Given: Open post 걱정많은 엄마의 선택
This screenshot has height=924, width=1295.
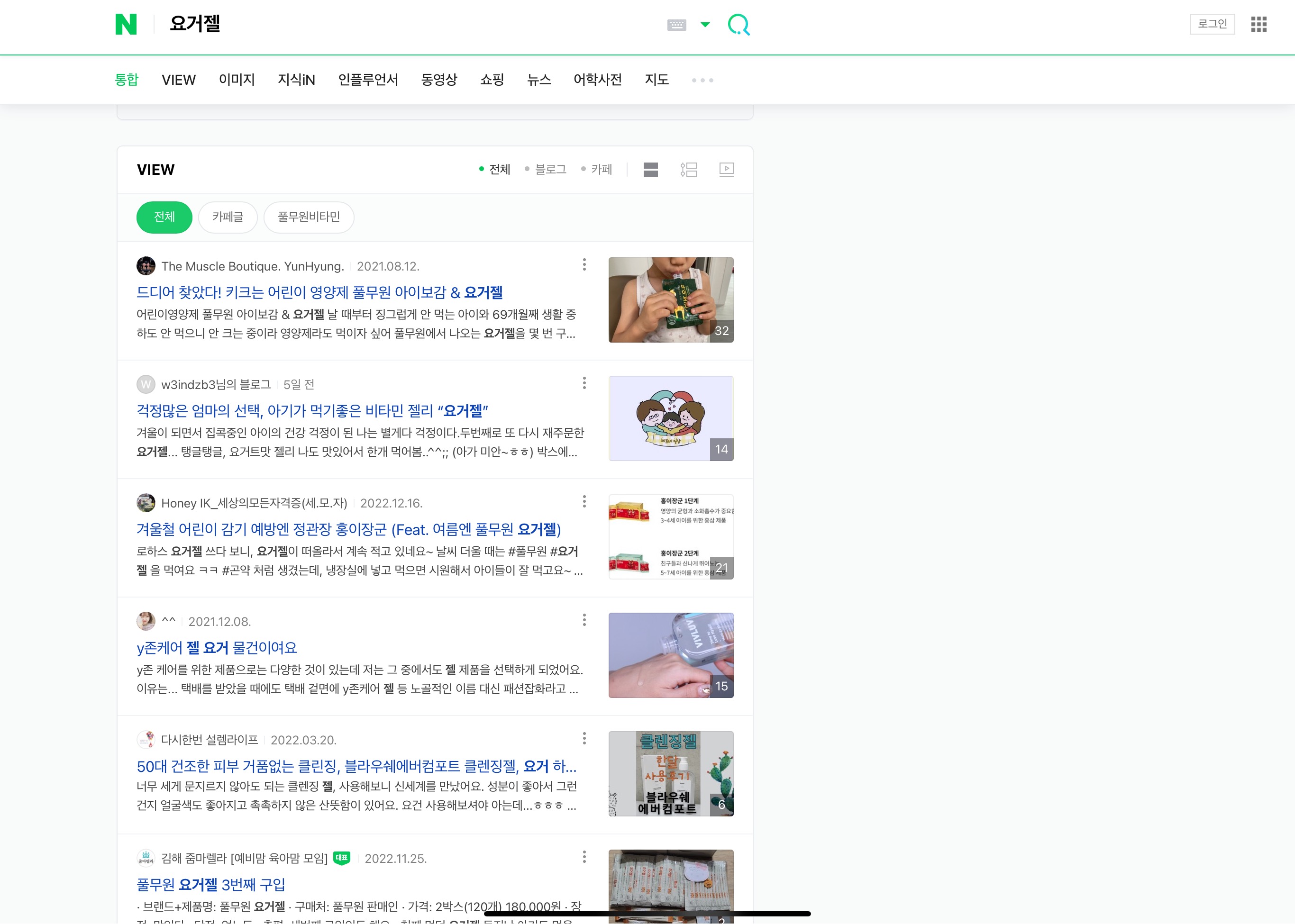Looking at the screenshot, I should [x=312, y=411].
